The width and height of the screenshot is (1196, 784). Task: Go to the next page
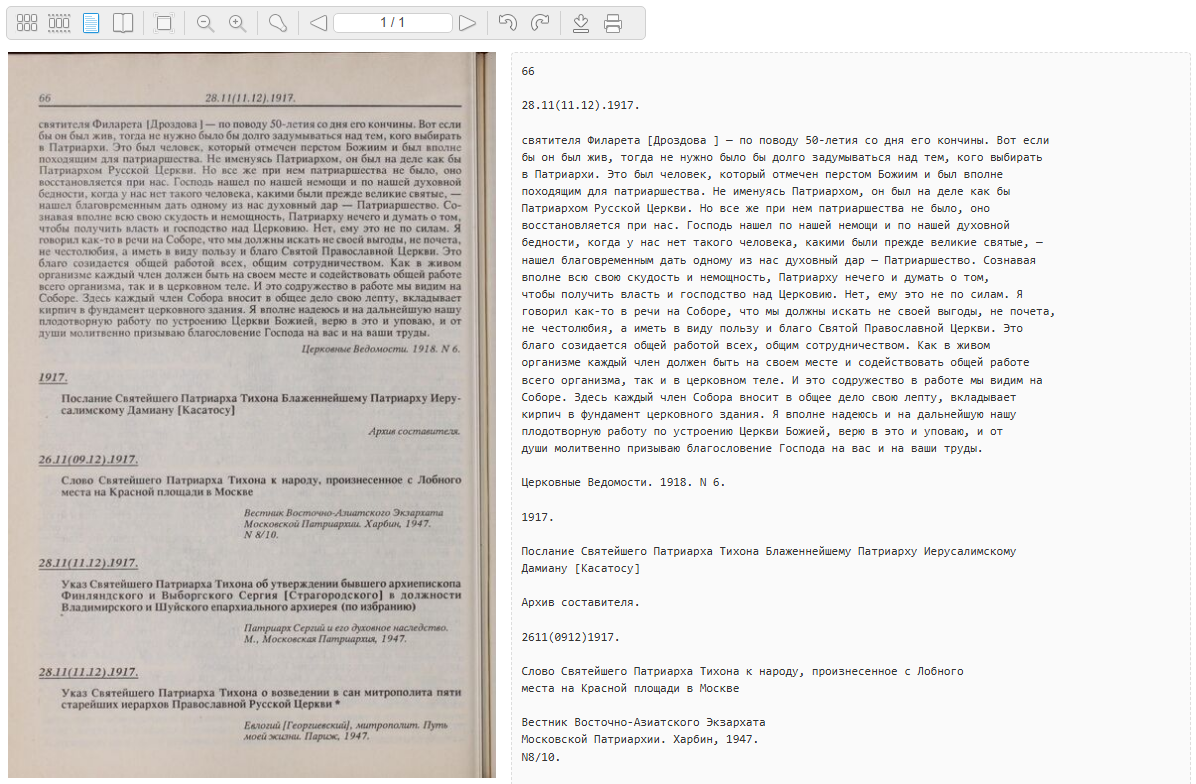pyautogui.click(x=467, y=23)
